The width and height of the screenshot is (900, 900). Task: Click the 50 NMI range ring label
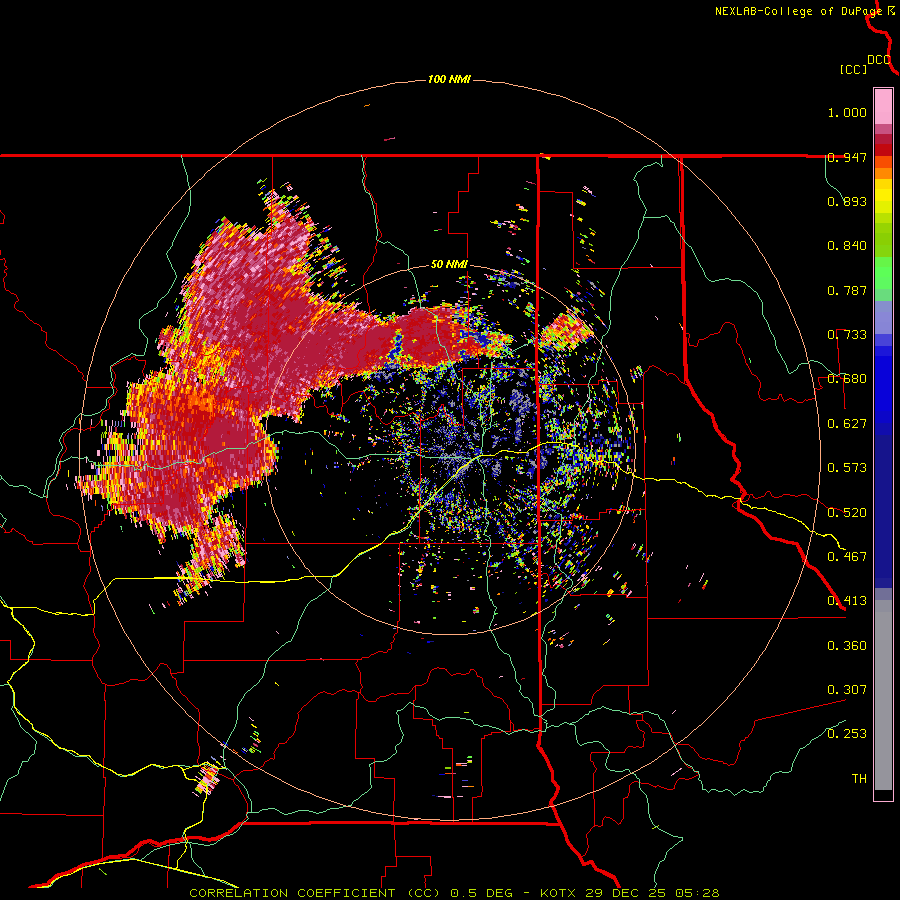point(449,264)
